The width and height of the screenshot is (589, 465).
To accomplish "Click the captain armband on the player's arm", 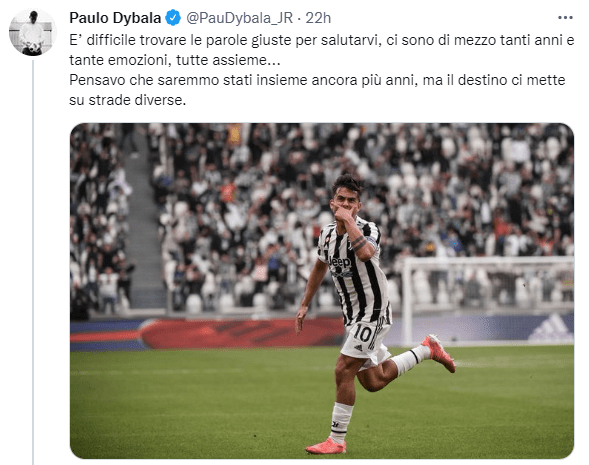I will 372,240.
